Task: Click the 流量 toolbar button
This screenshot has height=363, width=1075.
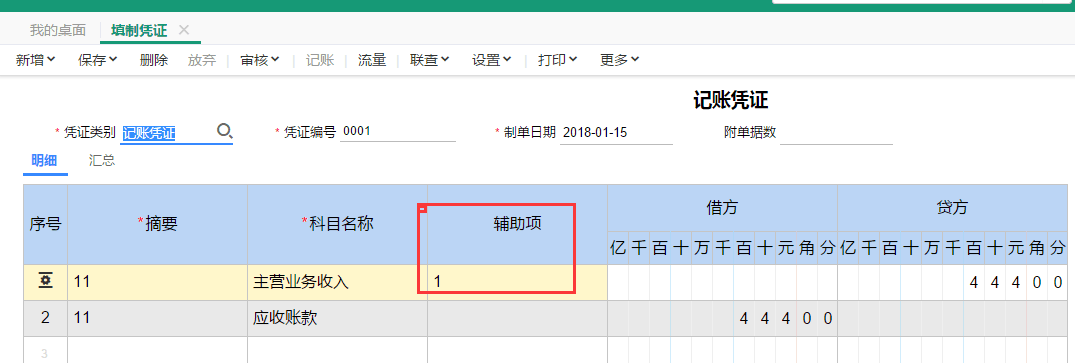Action: (x=372, y=60)
